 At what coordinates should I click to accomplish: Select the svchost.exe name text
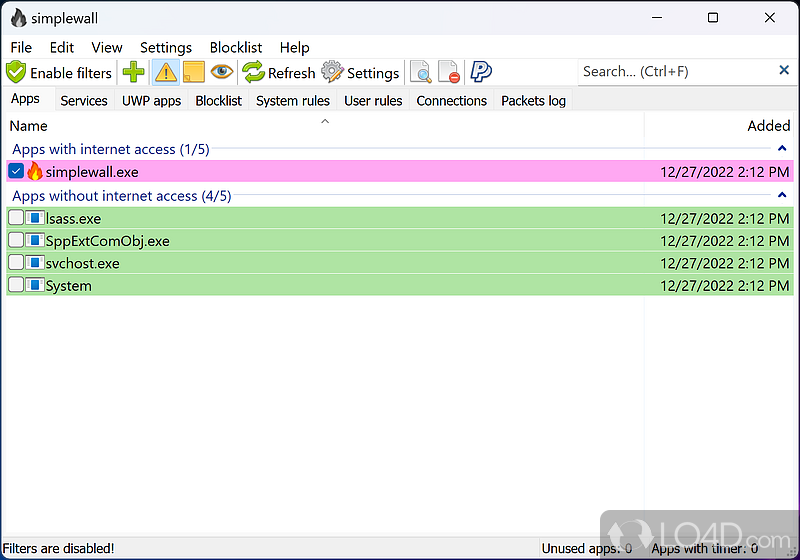[83, 264]
